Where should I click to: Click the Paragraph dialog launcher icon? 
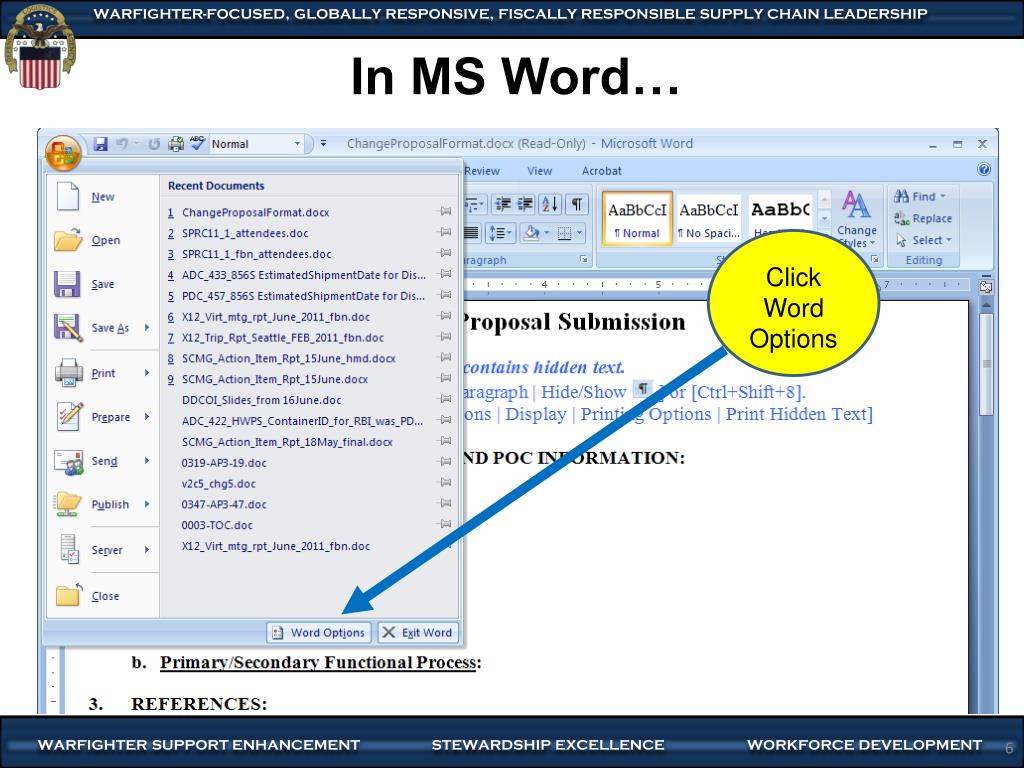click(x=583, y=260)
